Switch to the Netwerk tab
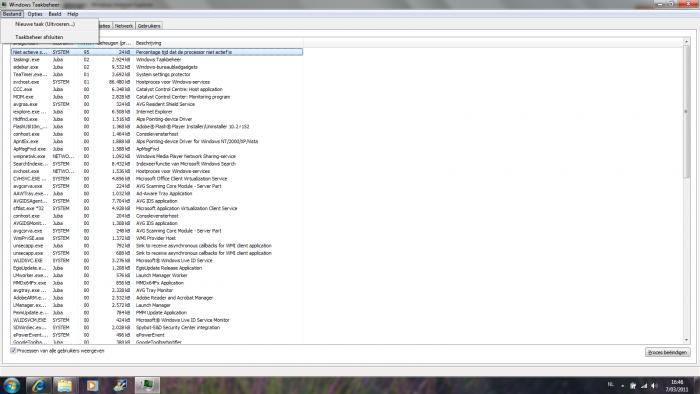The width and height of the screenshot is (700, 394). [x=124, y=26]
